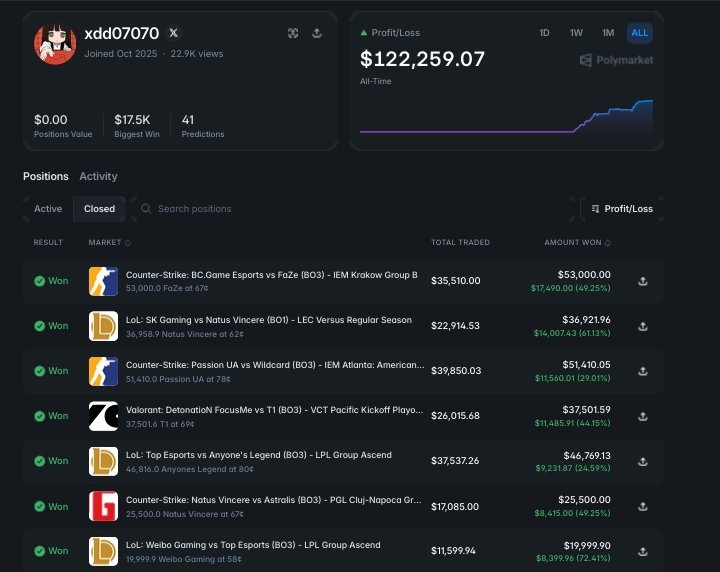Share the Top Esports vs Anyone's Legend position

[x=643, y=461]
